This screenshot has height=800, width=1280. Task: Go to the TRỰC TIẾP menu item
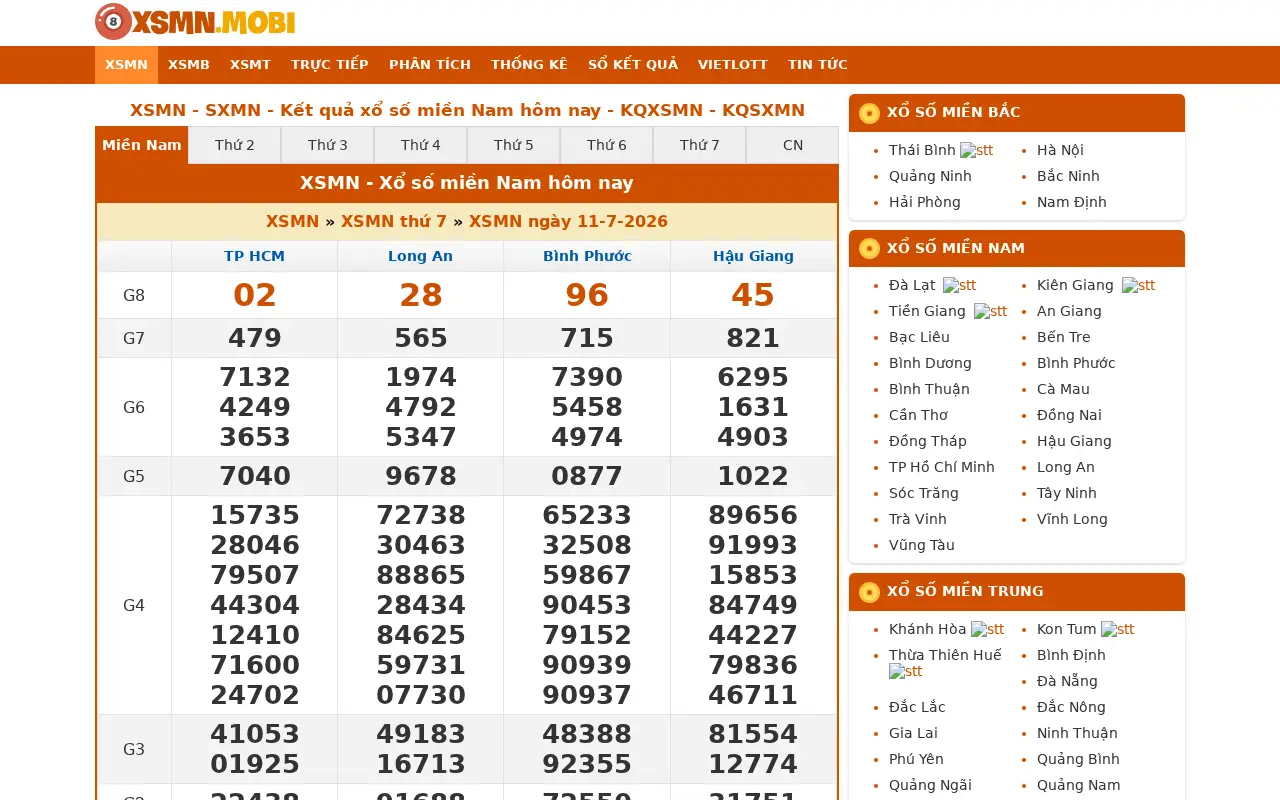pos(330,65)
